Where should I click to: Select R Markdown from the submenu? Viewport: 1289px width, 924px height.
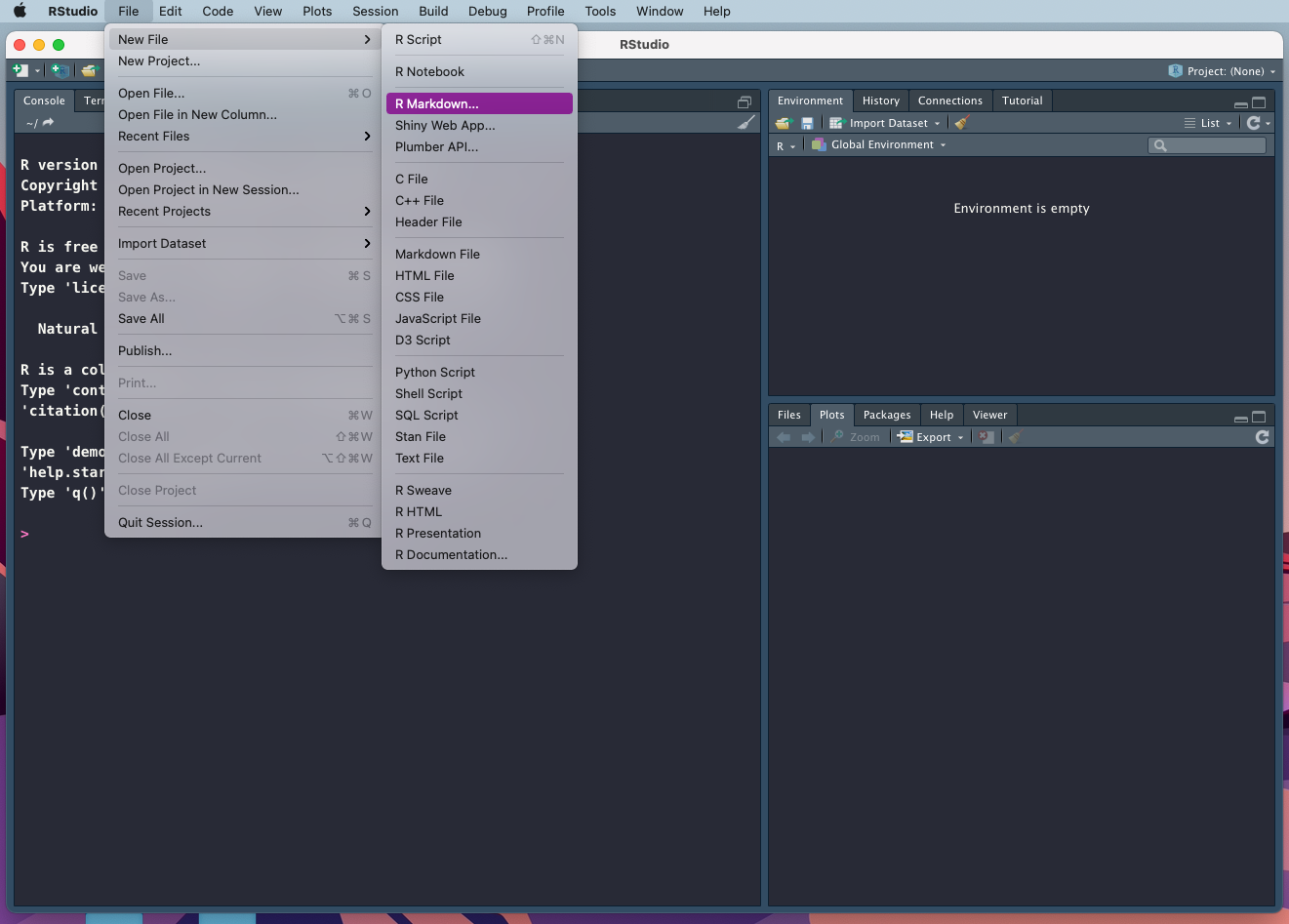pos(437,103)
